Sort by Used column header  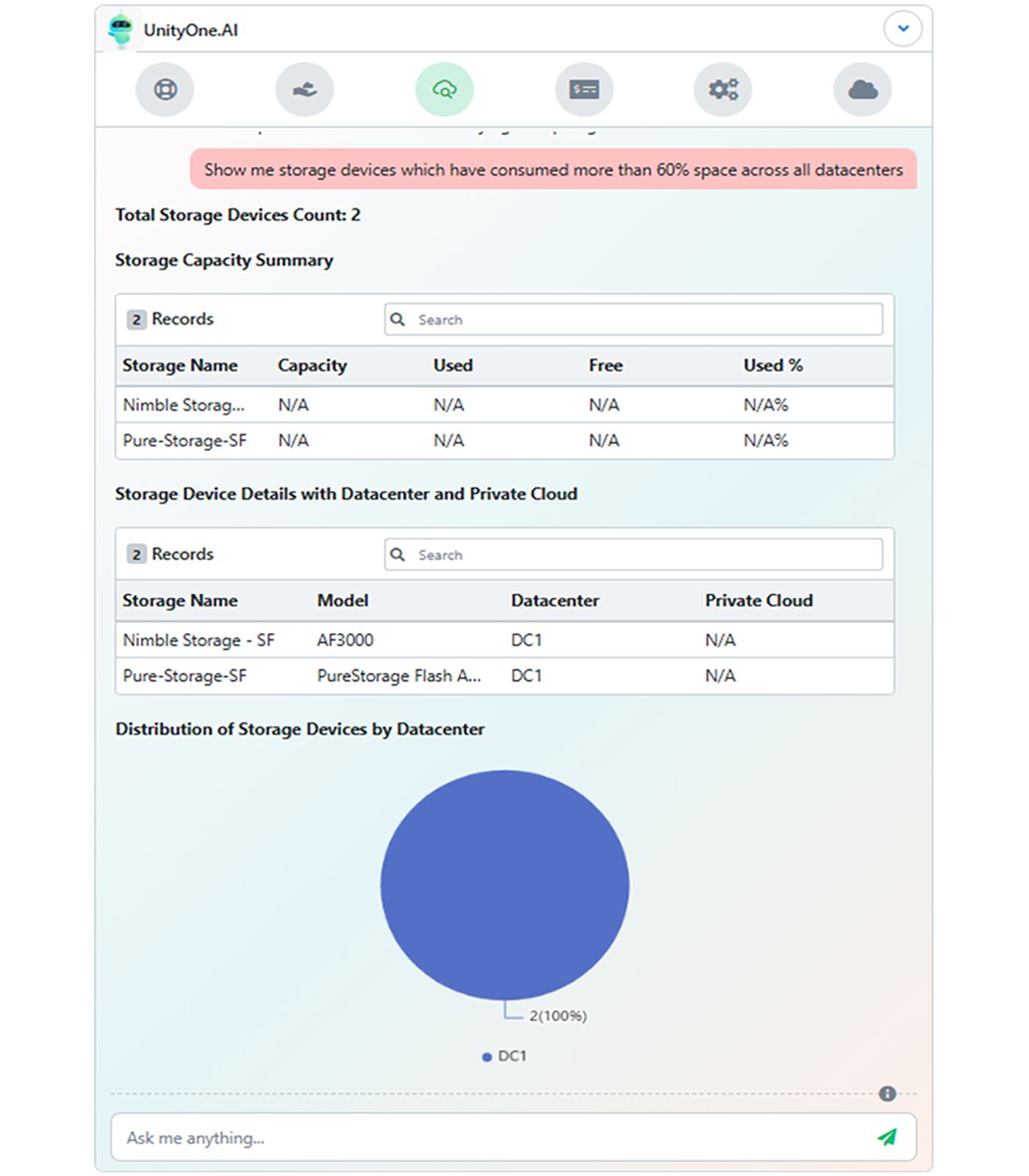(x=453, y=365)
